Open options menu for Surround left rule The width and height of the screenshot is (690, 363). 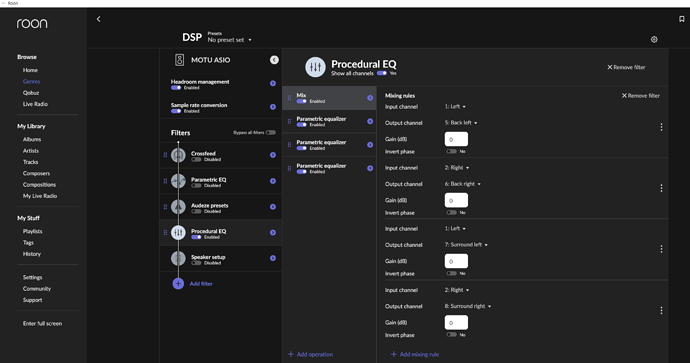click(x=661, y=249)
